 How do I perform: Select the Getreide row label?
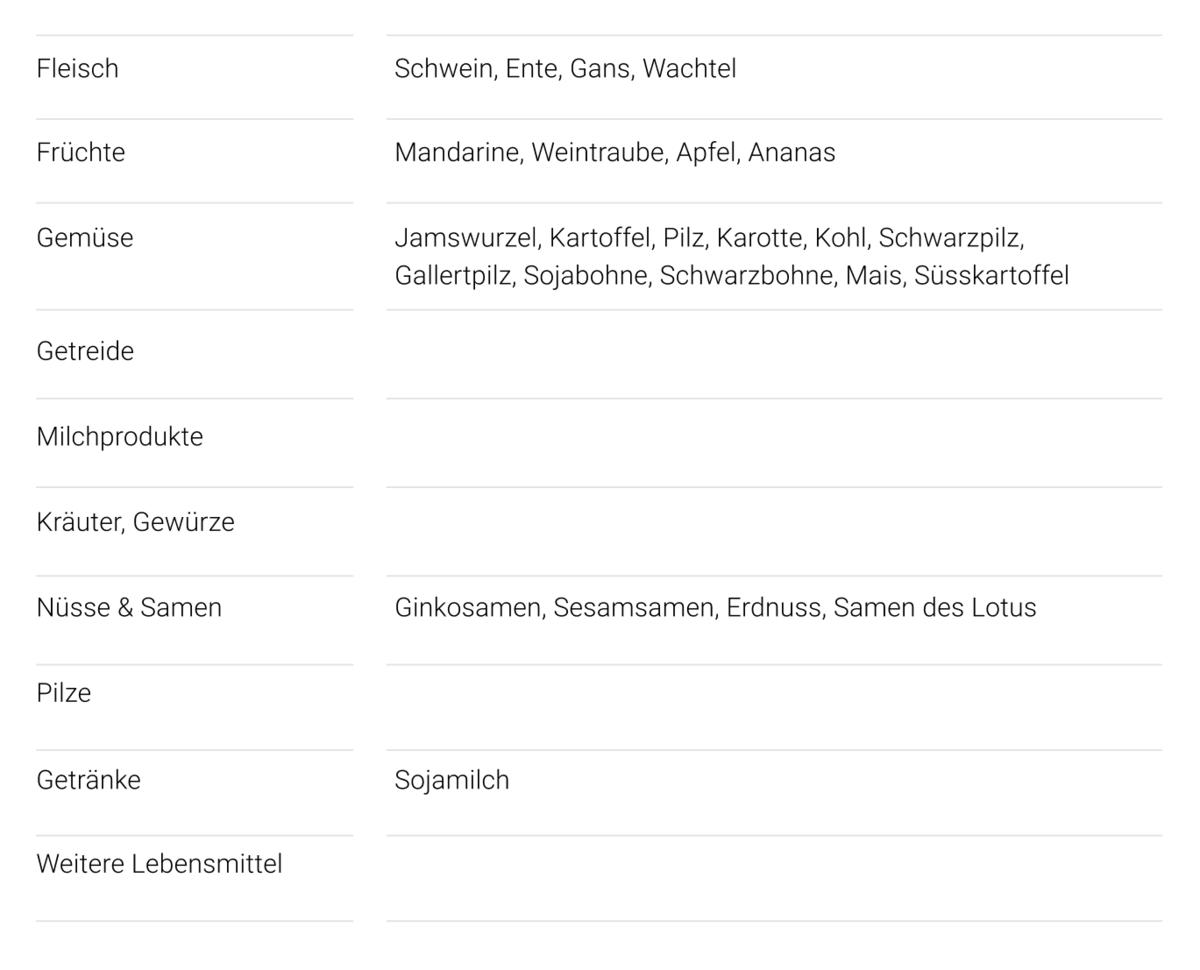click(x=84, y=352)
